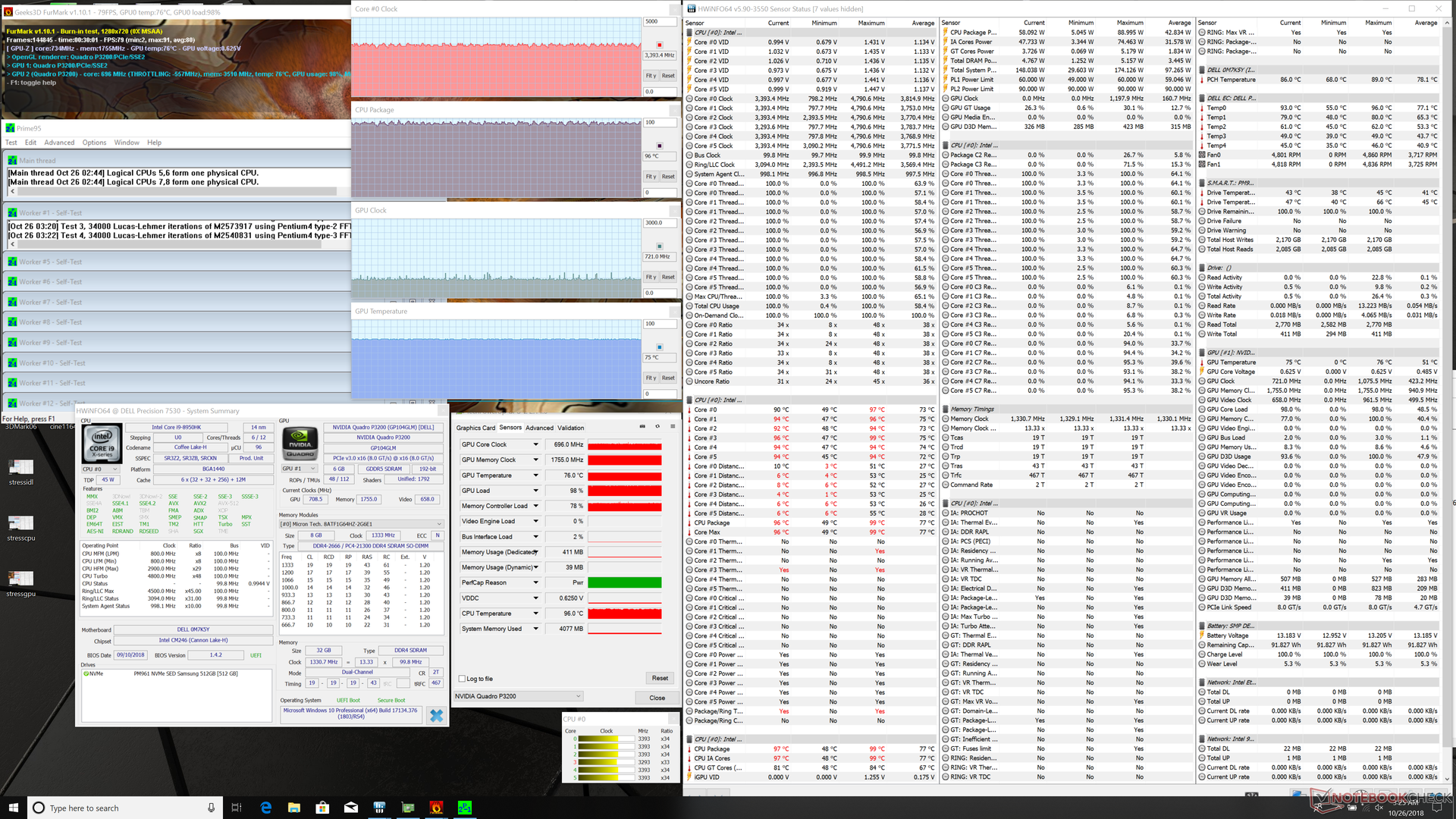Screen dimensions: 1456x819
Task: Click the blue X icon in System Summary
Action: click(436, 715)
